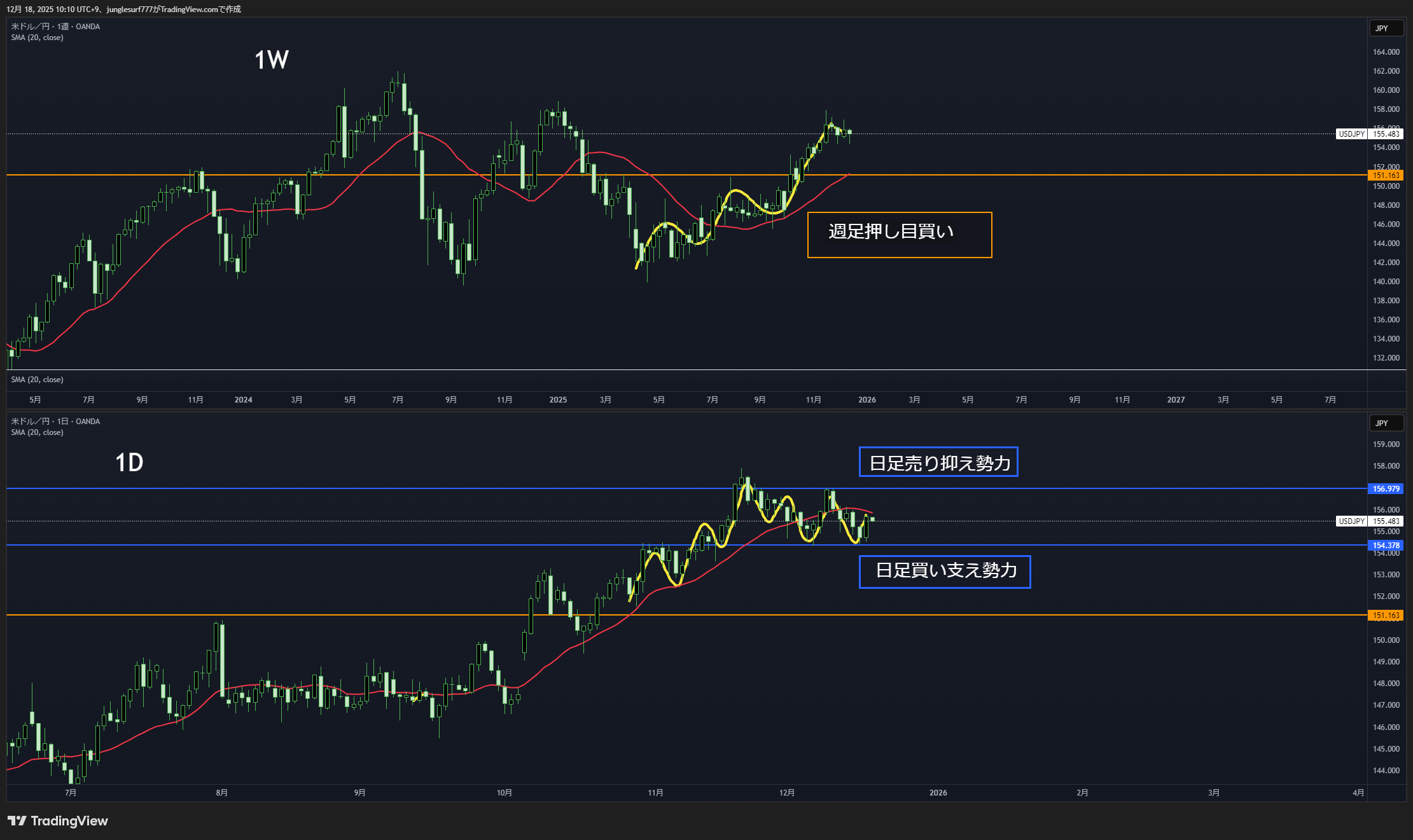Open JPY currency selector on weekly chart
The width and height of the screenshot is (1413, 840).
point(1386,29)
